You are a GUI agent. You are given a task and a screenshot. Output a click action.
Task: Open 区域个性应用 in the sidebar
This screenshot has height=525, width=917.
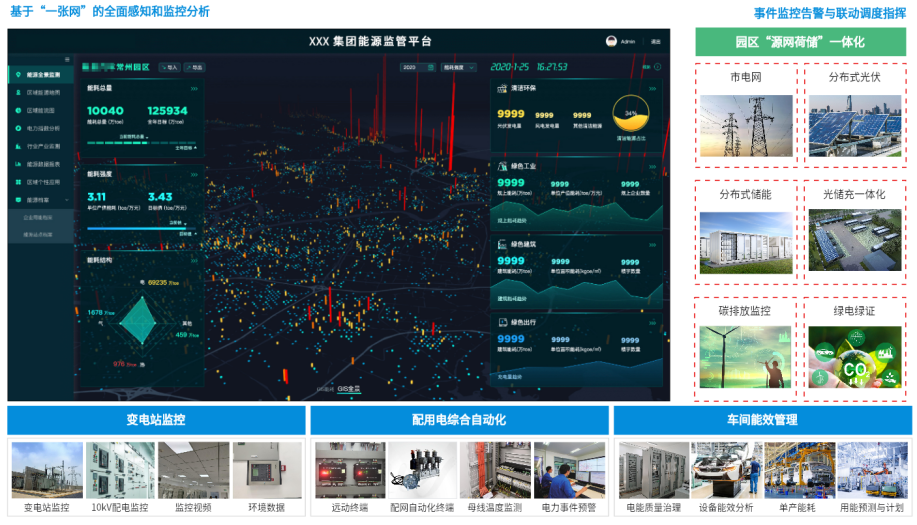(40, 182)
